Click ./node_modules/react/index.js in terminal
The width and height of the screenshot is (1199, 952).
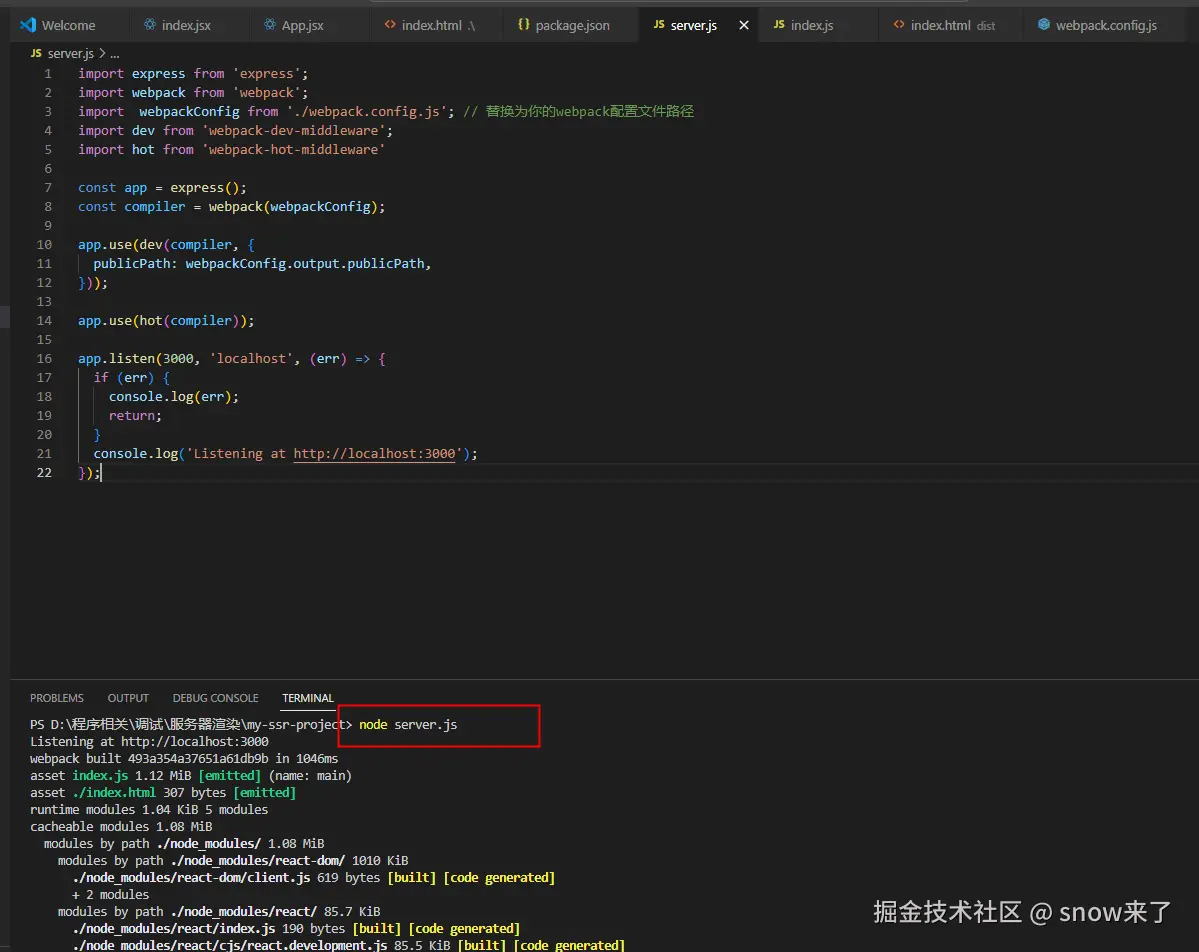(174, 929)
